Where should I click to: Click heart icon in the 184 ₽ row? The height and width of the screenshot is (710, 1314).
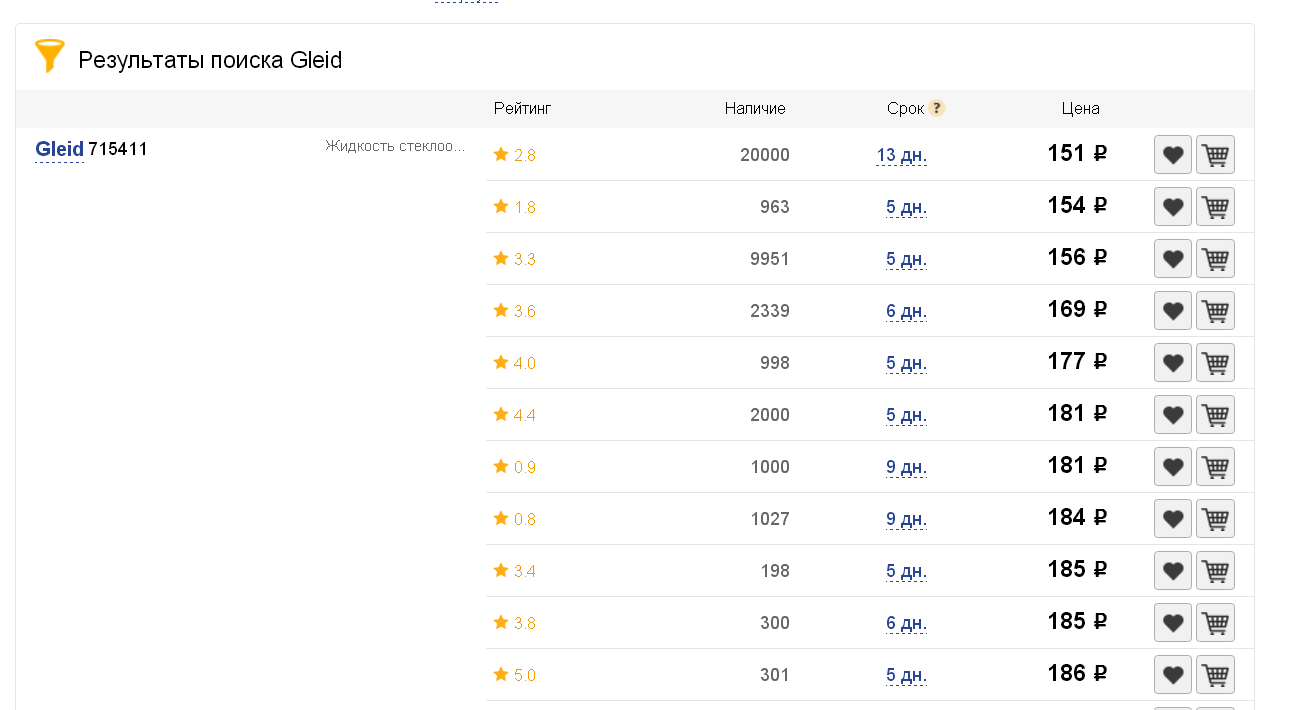1173,519
